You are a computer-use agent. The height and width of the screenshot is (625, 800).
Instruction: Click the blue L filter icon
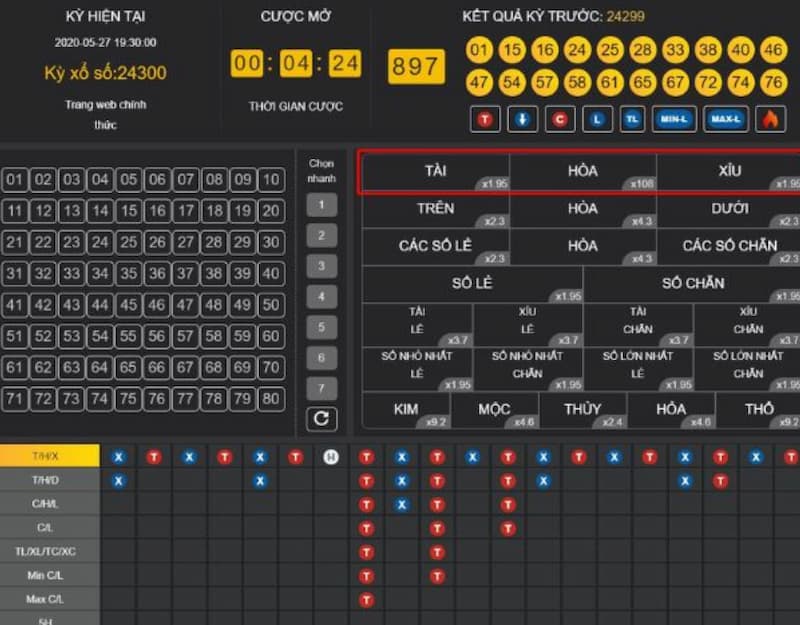[x=597, y=120]
